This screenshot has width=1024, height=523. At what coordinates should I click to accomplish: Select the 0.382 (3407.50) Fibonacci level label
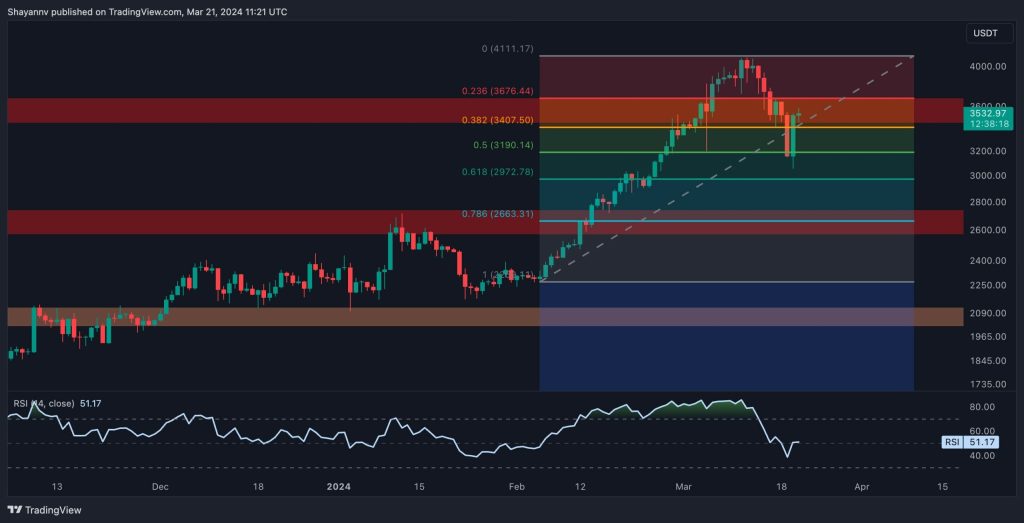pyautogui.click(x=499, y=120)
